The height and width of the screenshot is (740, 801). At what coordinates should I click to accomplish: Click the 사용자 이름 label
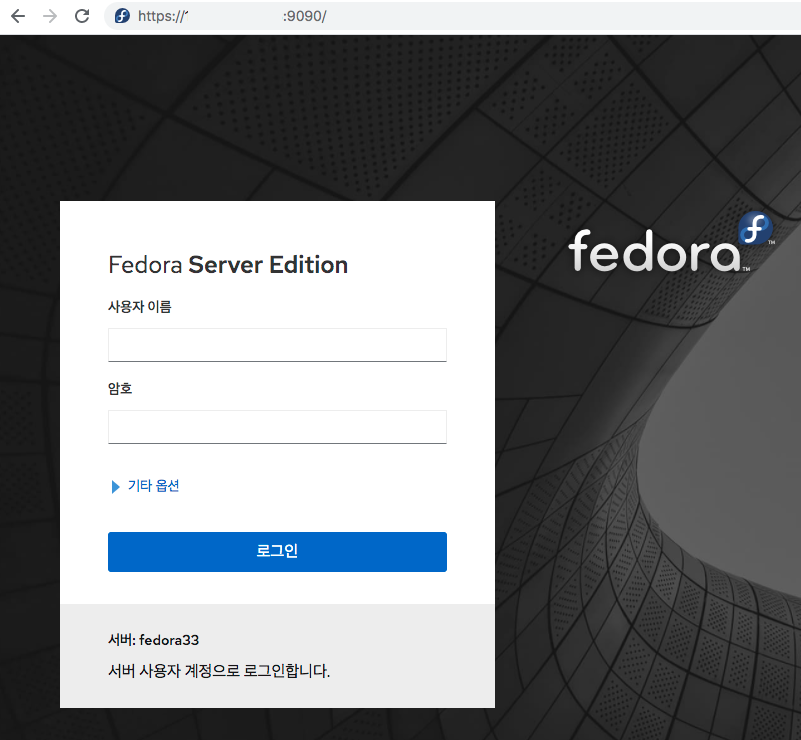[x=139, y=306]
